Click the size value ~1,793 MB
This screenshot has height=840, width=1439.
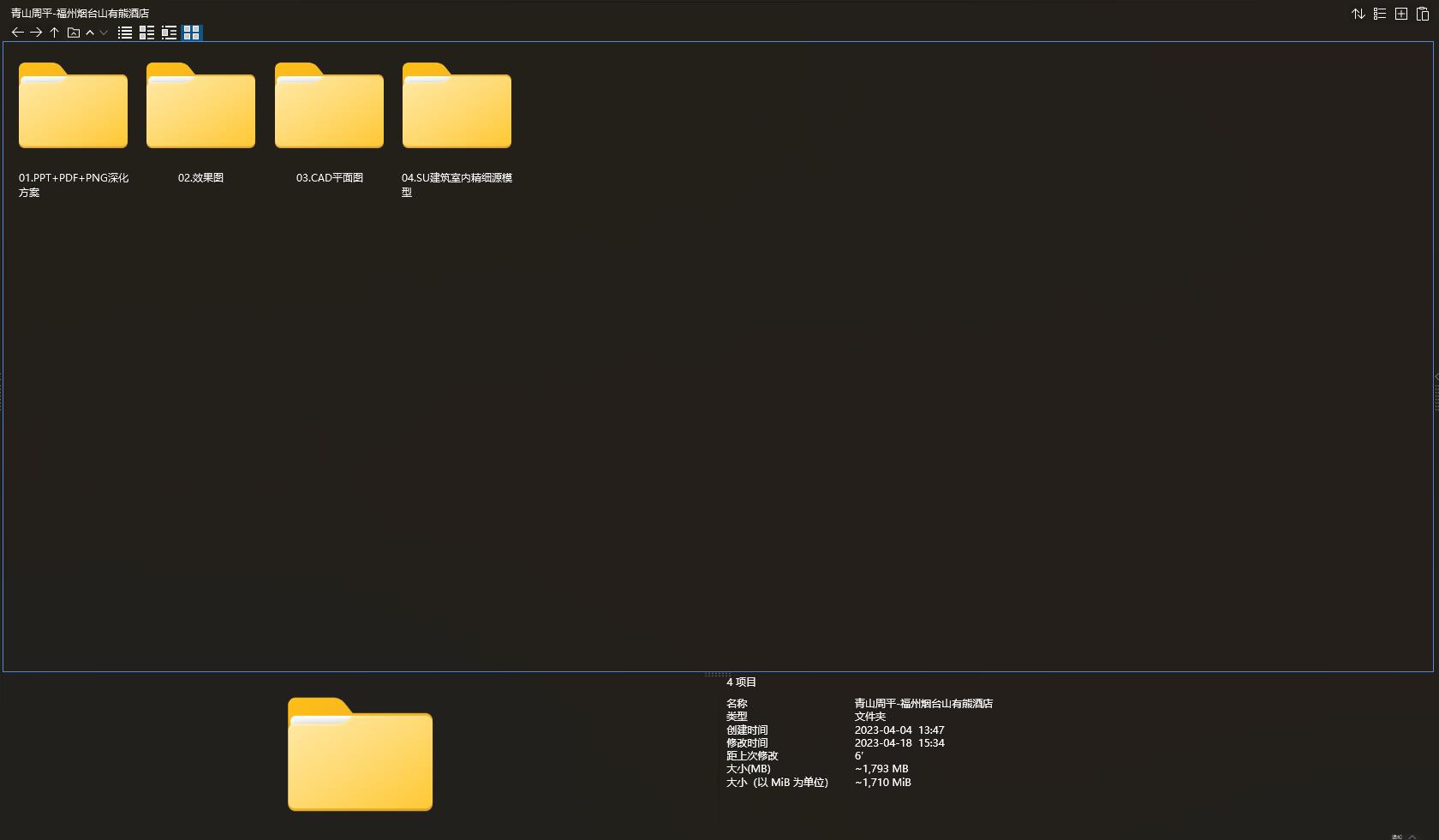[x=881, y=769]
